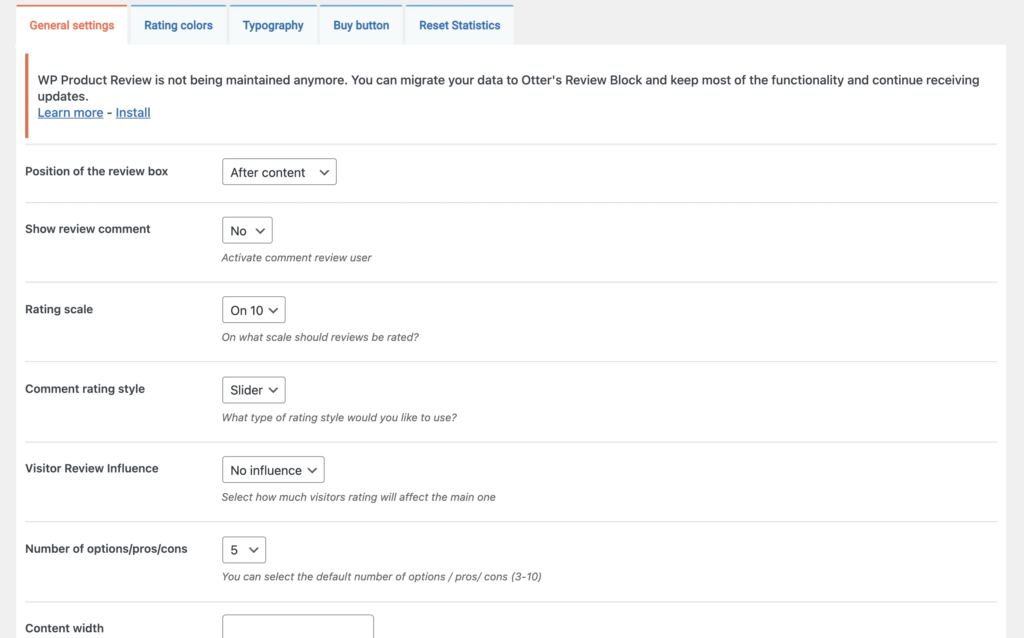1024x638 pixels.
Task: Select the Buy button tab
Action: point(361,25)
